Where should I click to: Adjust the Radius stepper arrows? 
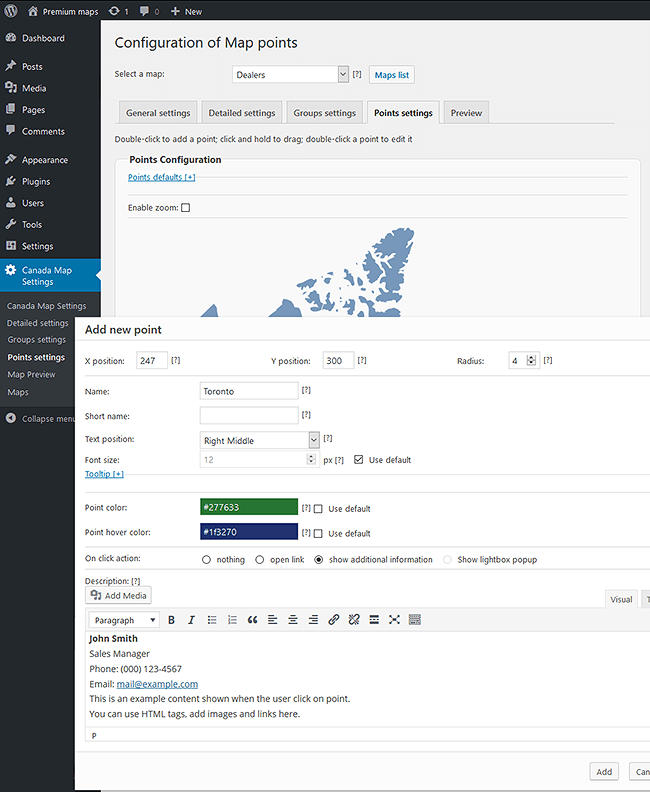point(531,361)
